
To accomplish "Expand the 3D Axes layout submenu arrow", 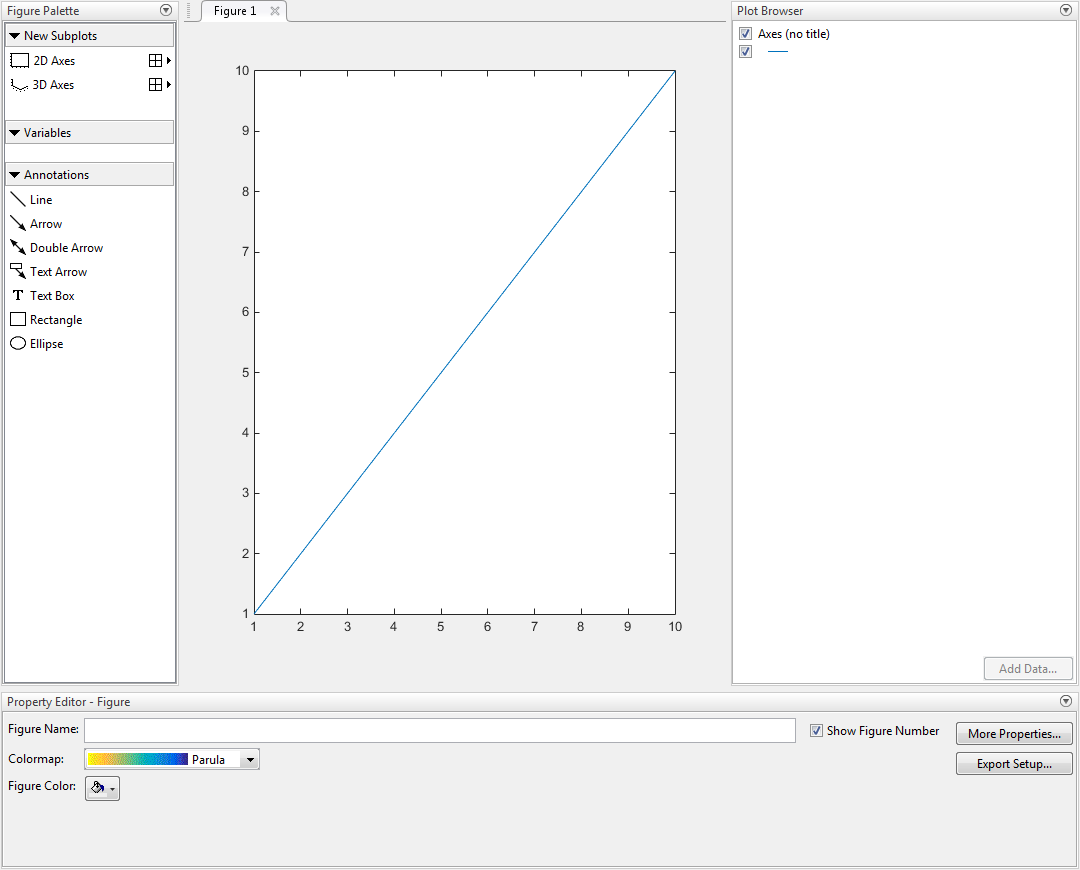I will point(169,85).
